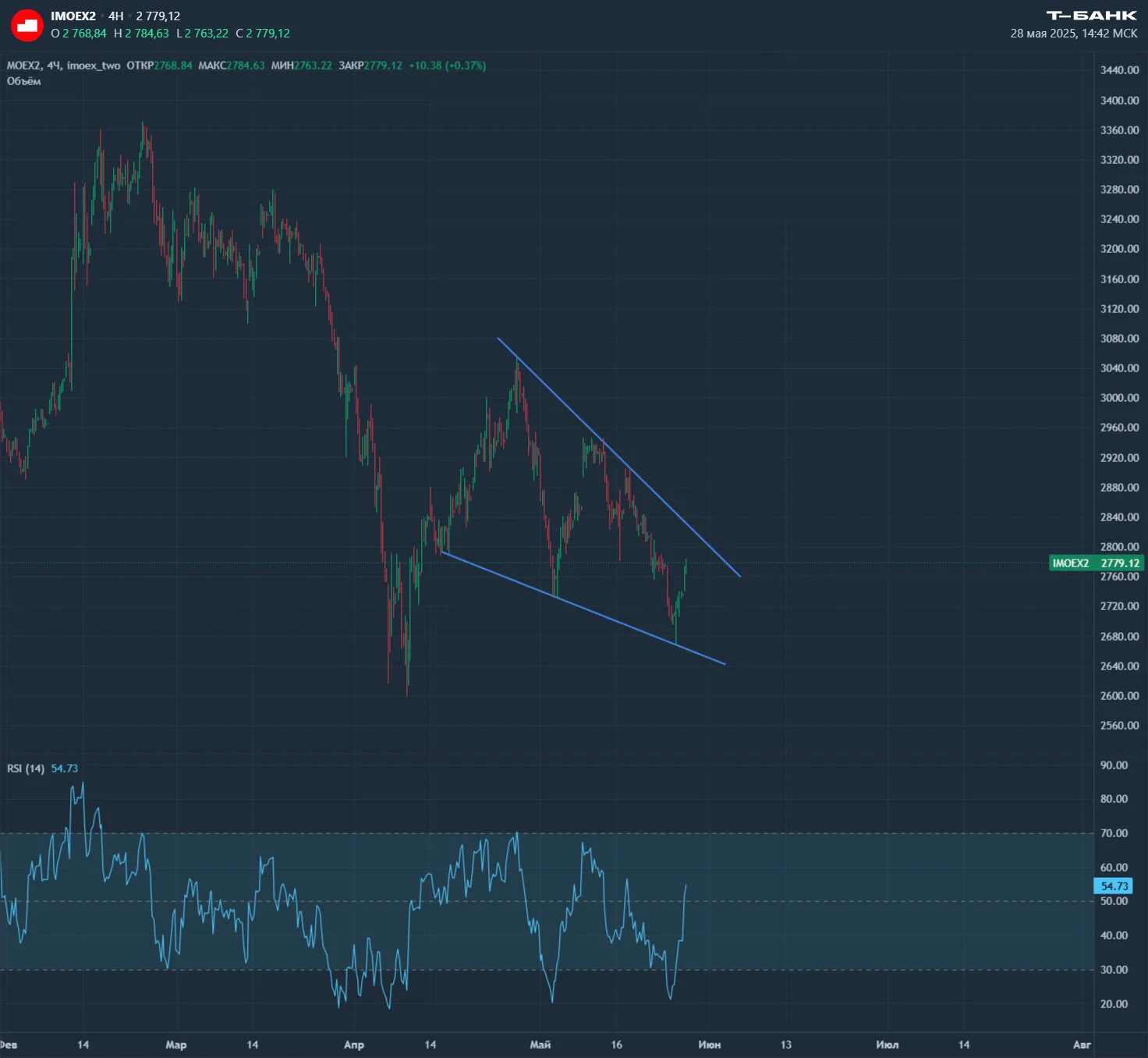The width and height of the screenshot is (1148, 1058).
Task: Click the МИН 2763.22 legend value
Action: 302,66
